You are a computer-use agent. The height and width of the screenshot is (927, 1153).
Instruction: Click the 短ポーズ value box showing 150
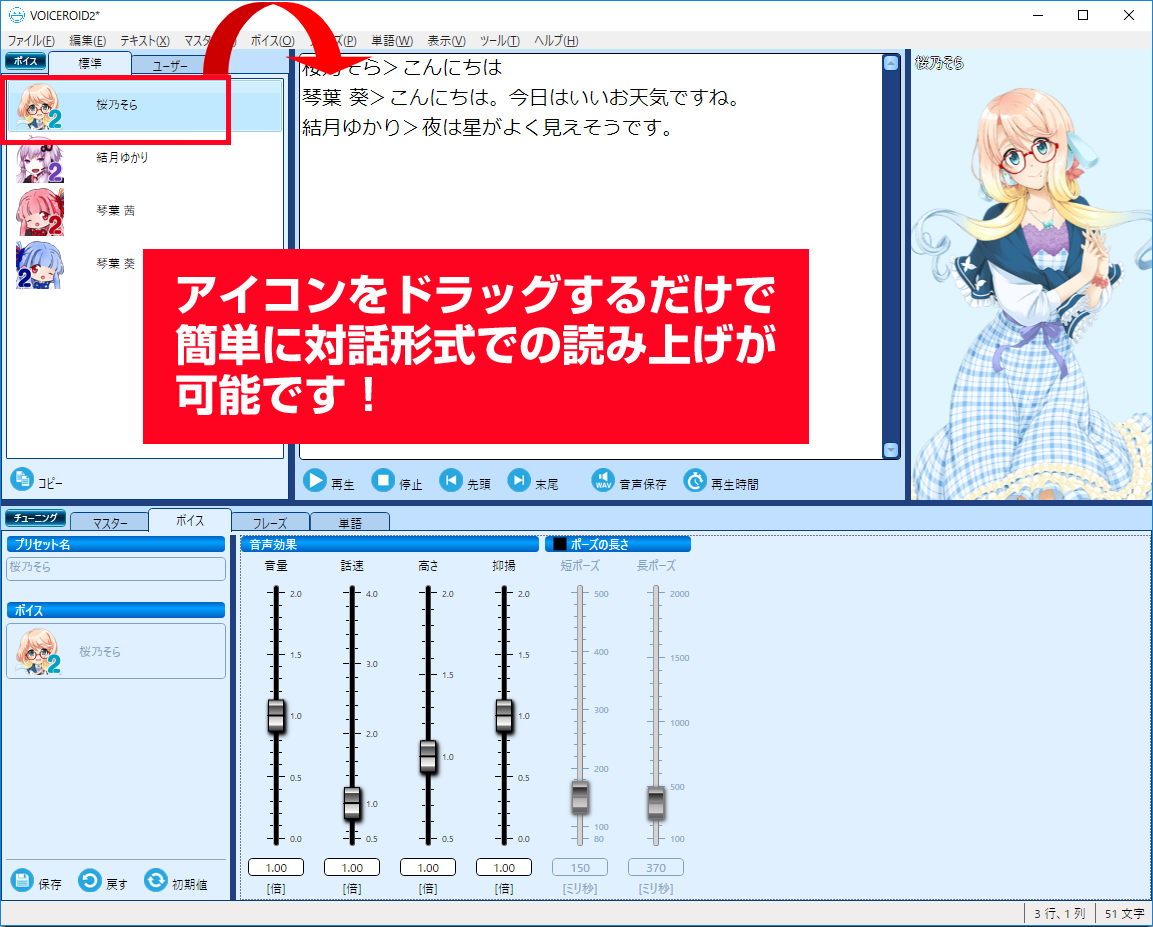pyautogui.click(x=580, y=867)
